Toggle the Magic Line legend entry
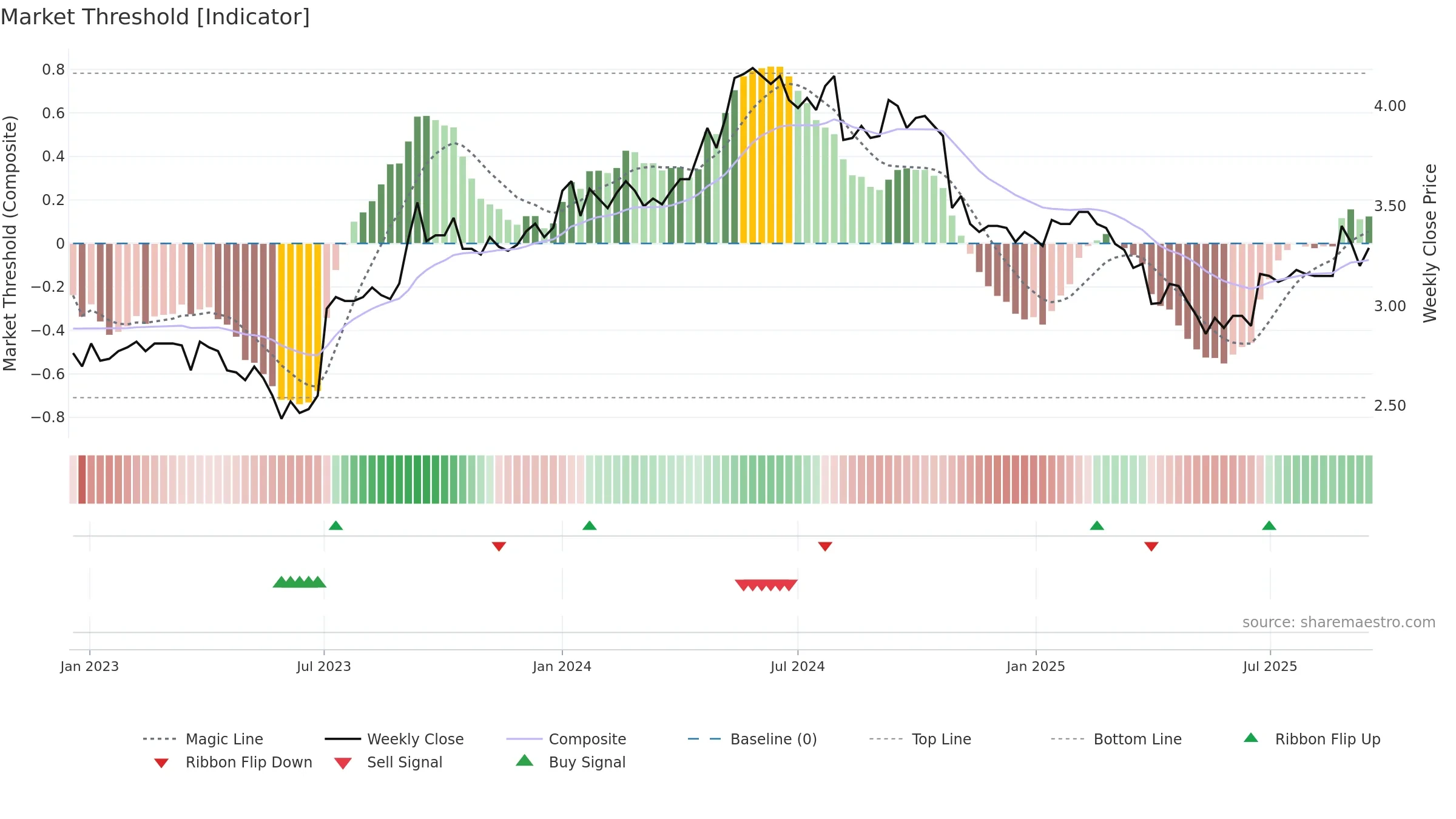 [203, 739]
